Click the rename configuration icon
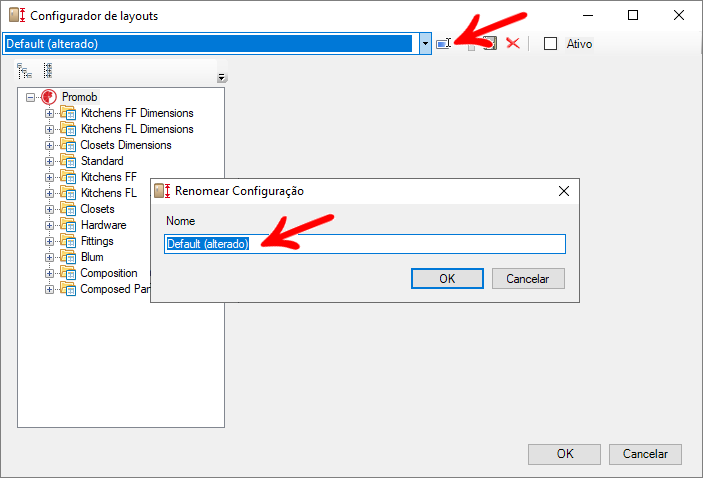The height and width of the screenshot is (478, 703). coord(444,44)
